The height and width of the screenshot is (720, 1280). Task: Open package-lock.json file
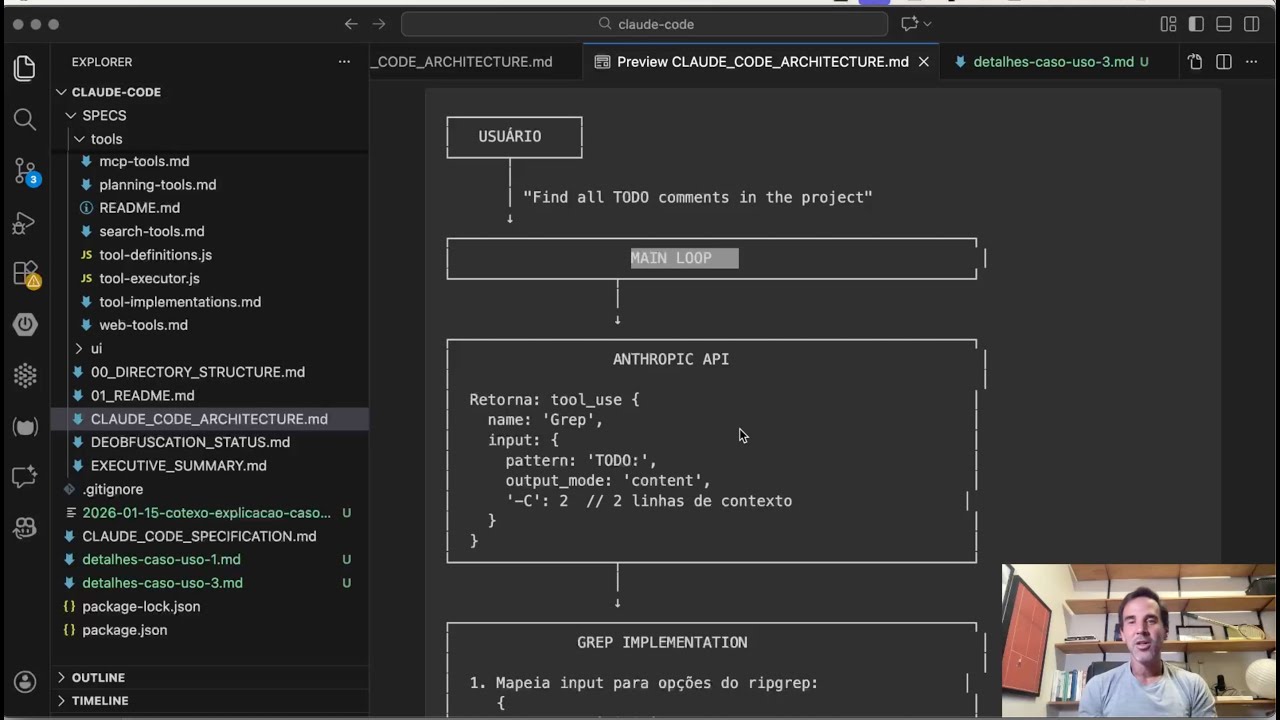coord(141,606)
